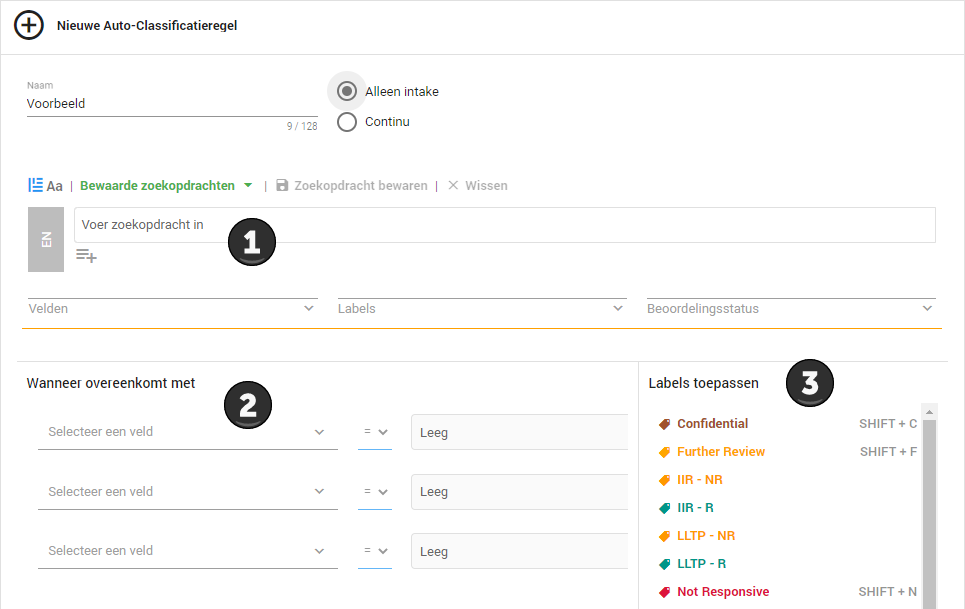The height and width of the screenshot is (609, 965).
Task: Toggle the Aa case sensitivity icon
Action: (x=55, y=186)
